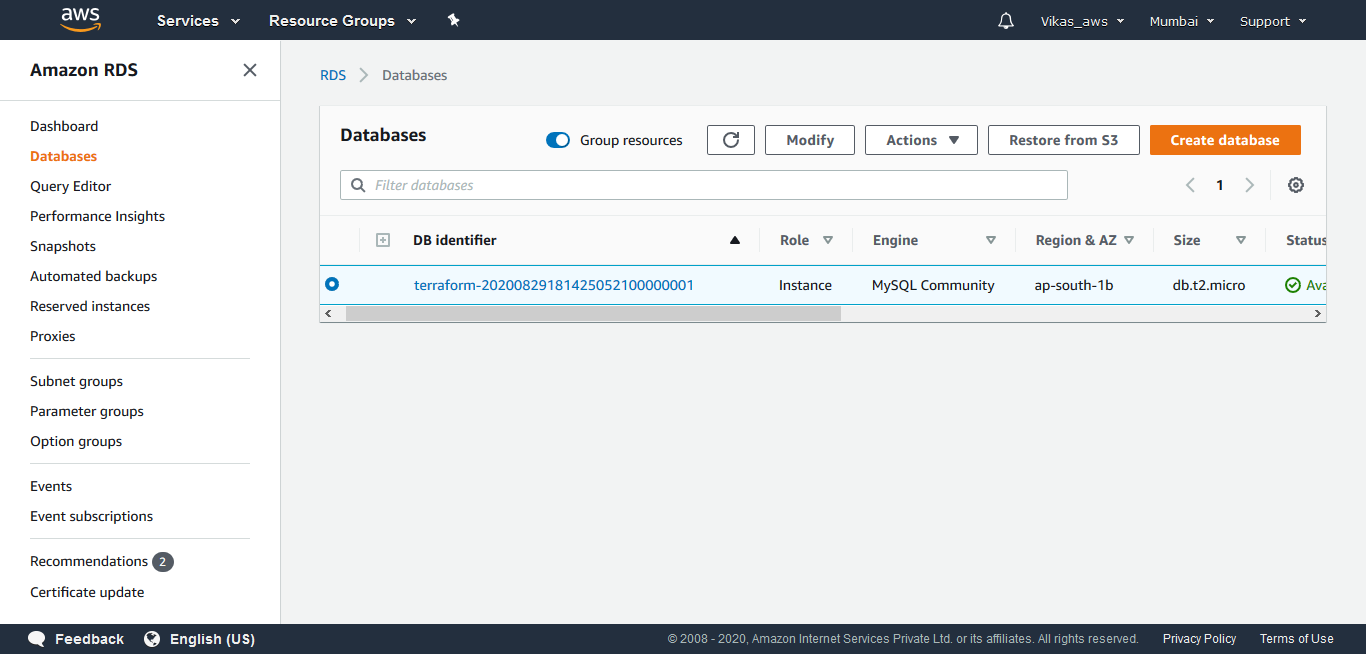Open Subnet groups
This screenshot has width=1366, height=654.
click(76, 381)
